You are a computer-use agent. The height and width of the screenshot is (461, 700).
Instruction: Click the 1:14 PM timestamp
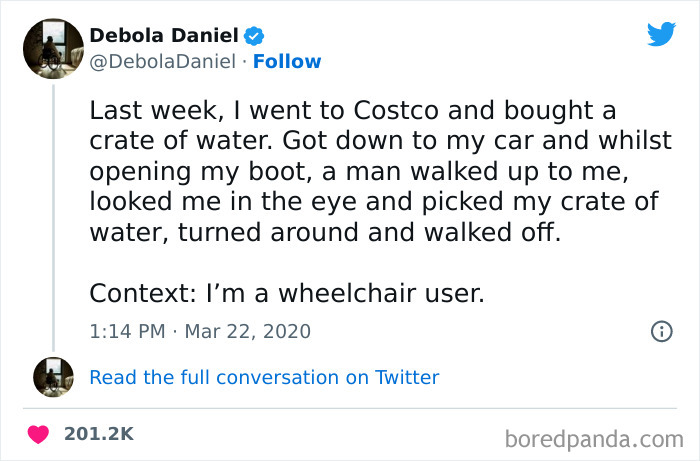(126, 331)
